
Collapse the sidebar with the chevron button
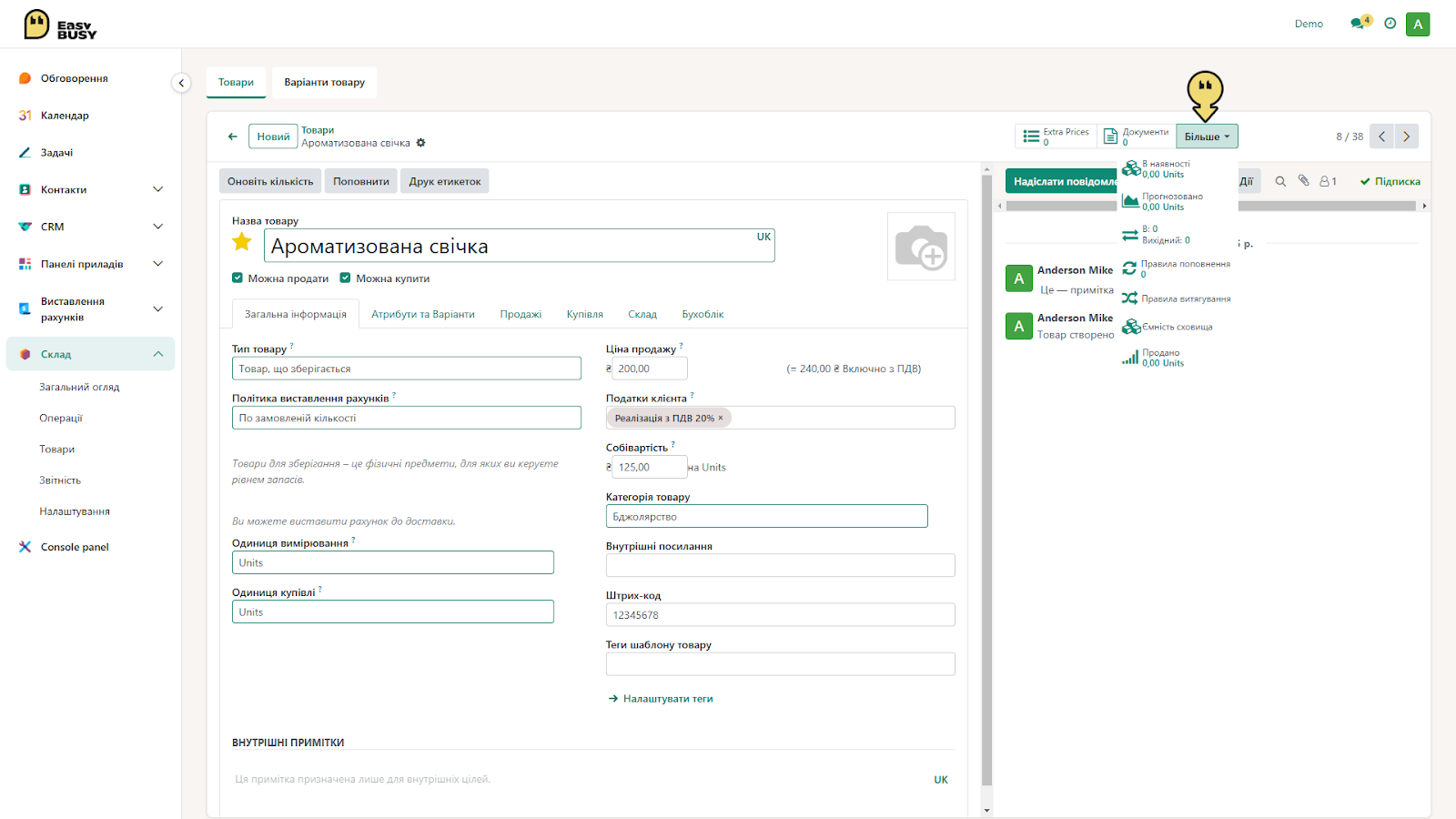coord(181,83)
